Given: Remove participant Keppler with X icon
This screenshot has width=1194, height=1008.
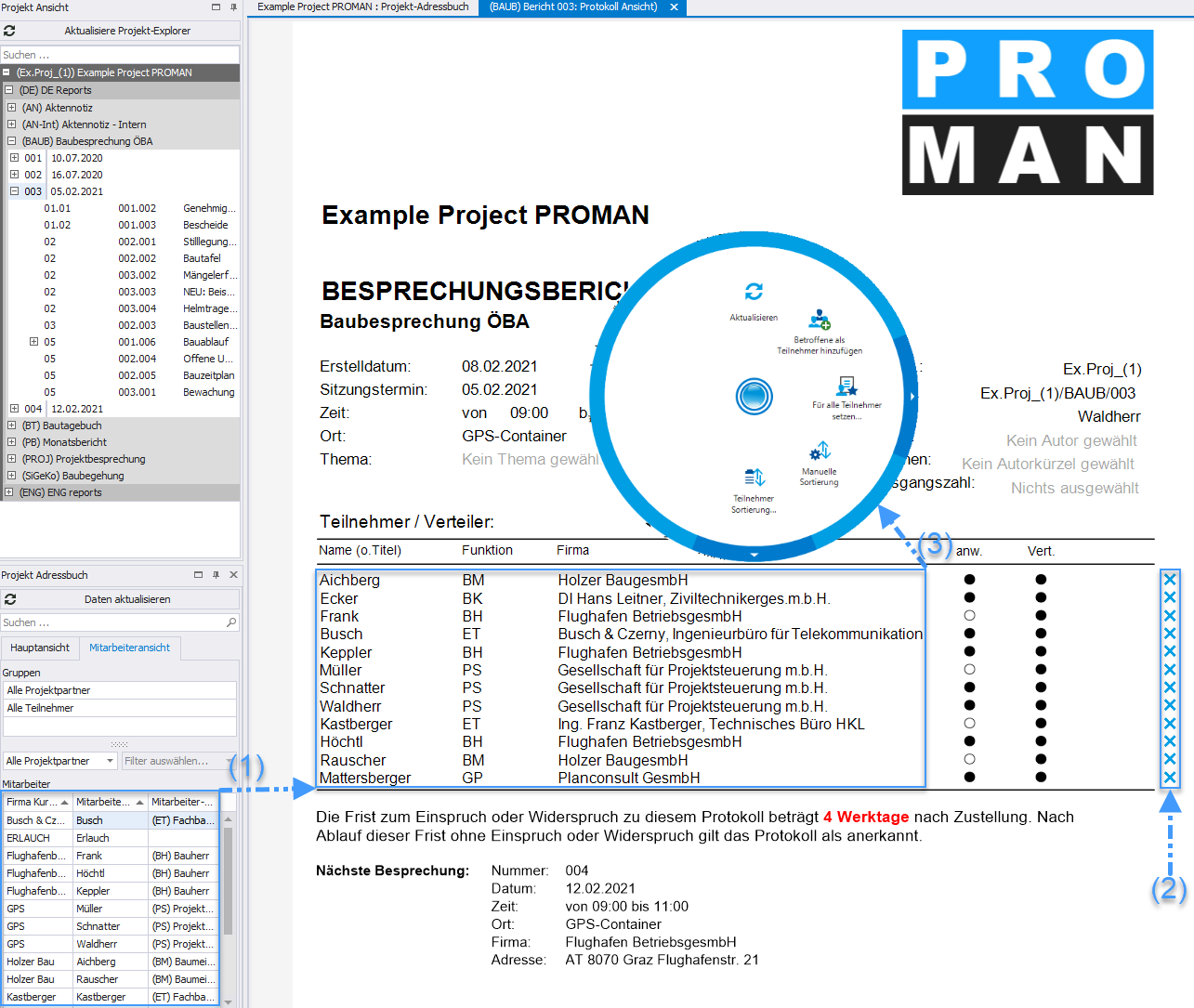Looking at the screenshot, I should click(x=1170, y=651).
